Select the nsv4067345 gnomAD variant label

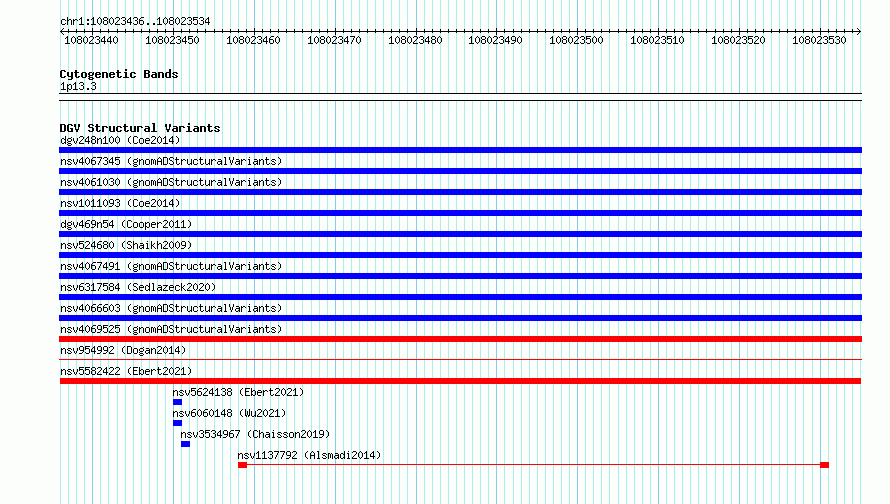click(171, 161)
